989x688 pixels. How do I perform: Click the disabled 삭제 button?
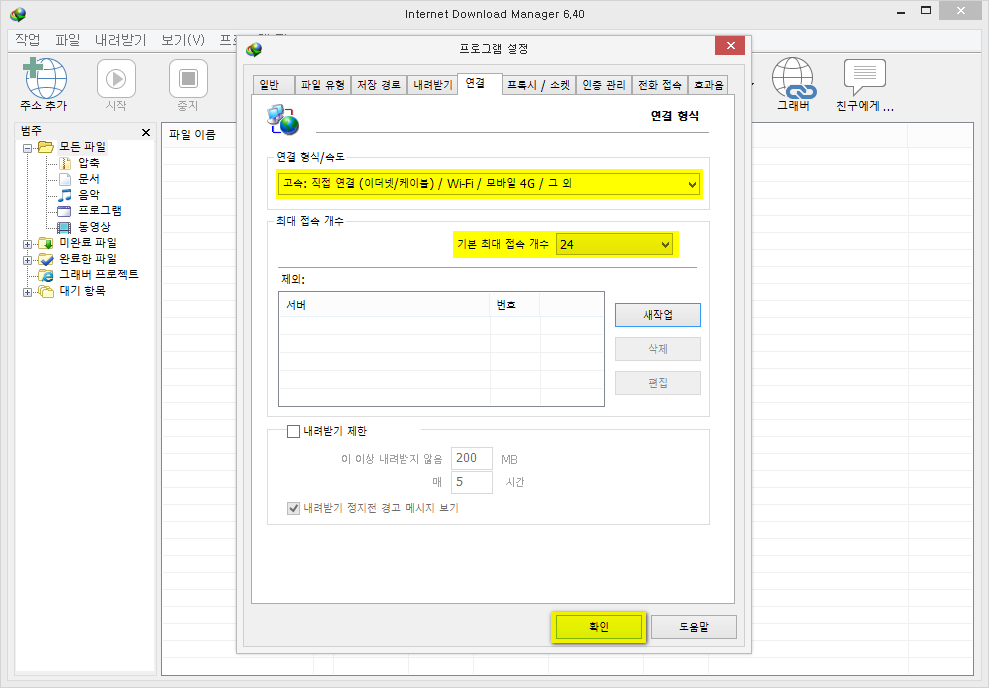pyautogui.click(x=658, y=349)
